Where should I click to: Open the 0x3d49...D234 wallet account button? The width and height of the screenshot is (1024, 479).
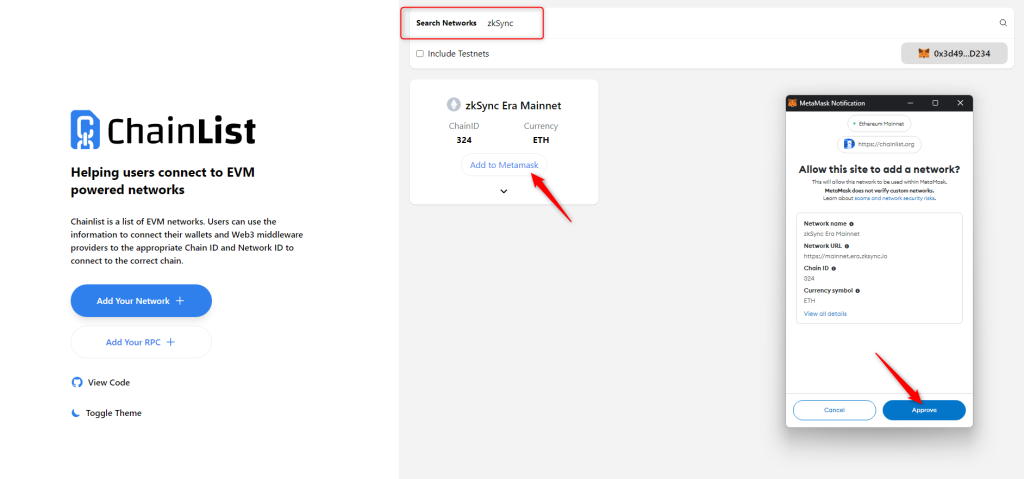coord(954,53)
